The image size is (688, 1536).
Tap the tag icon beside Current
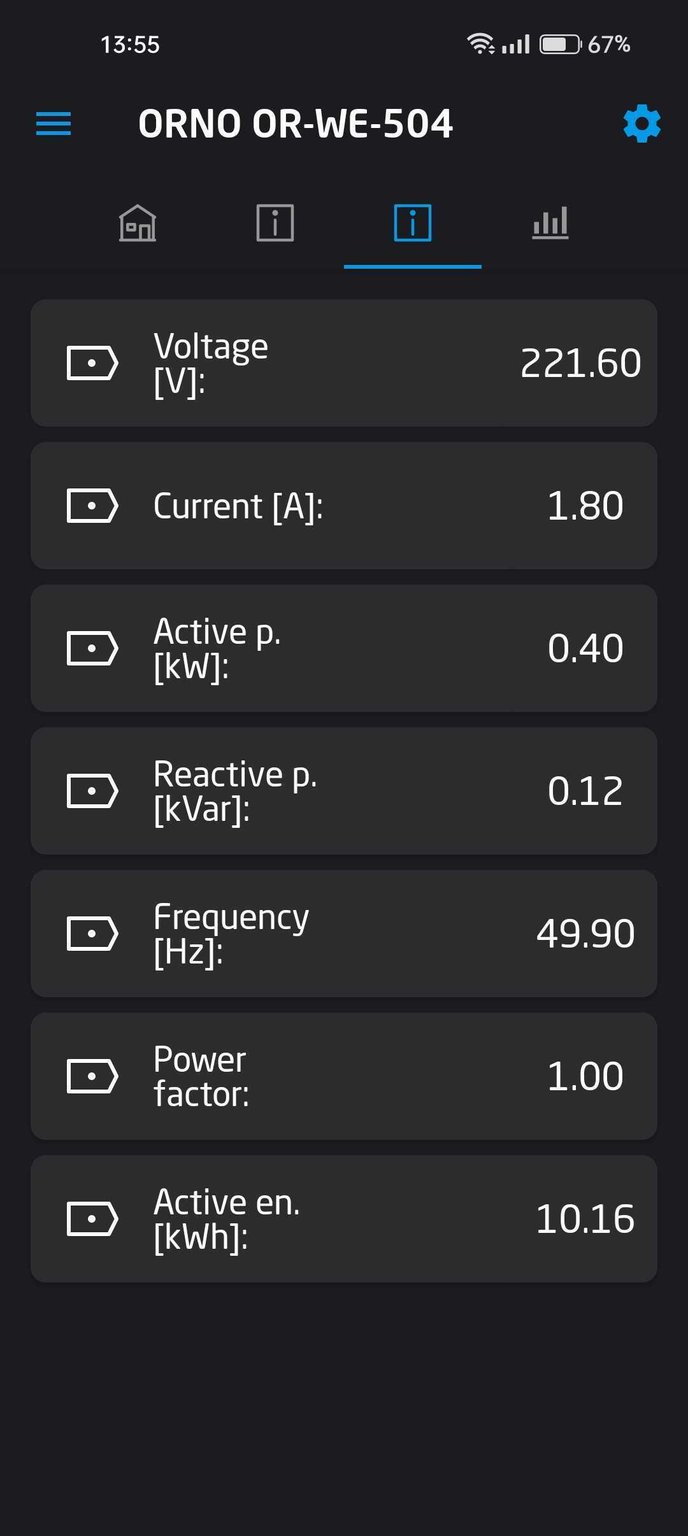click(x=92, y=506)
